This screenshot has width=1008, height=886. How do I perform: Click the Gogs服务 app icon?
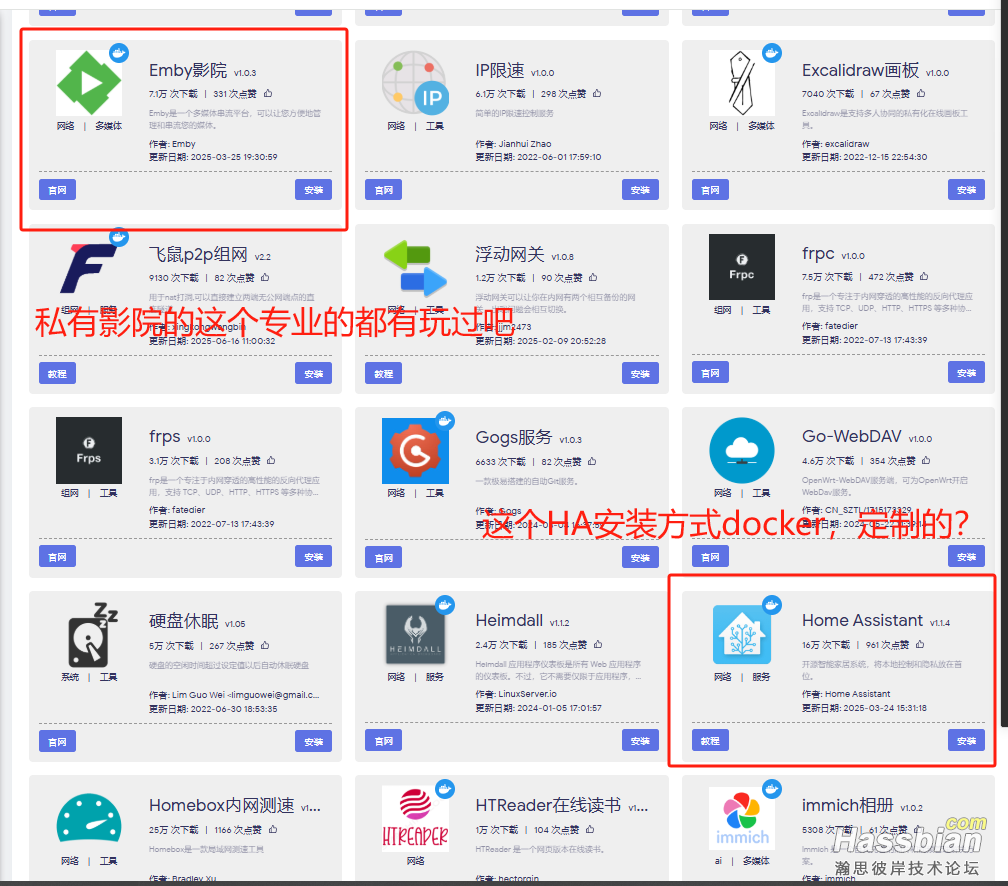pos(415,450)
